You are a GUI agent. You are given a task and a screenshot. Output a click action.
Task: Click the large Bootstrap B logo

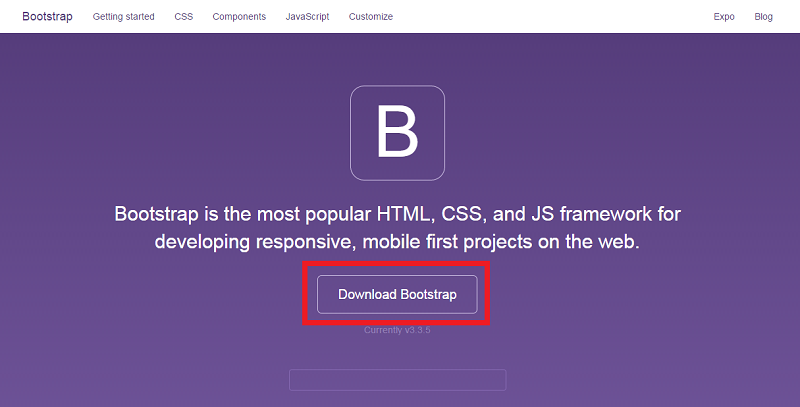pyautogui.click(x=397, y=133)
